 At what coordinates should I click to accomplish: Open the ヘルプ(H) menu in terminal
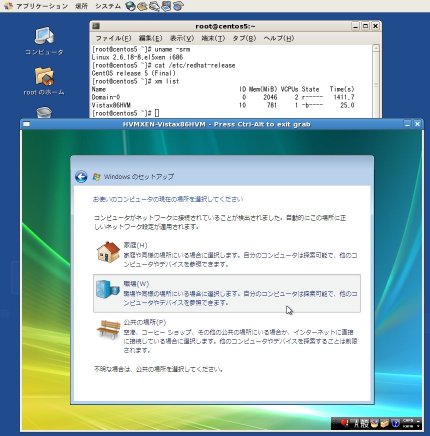click(279, 38)
